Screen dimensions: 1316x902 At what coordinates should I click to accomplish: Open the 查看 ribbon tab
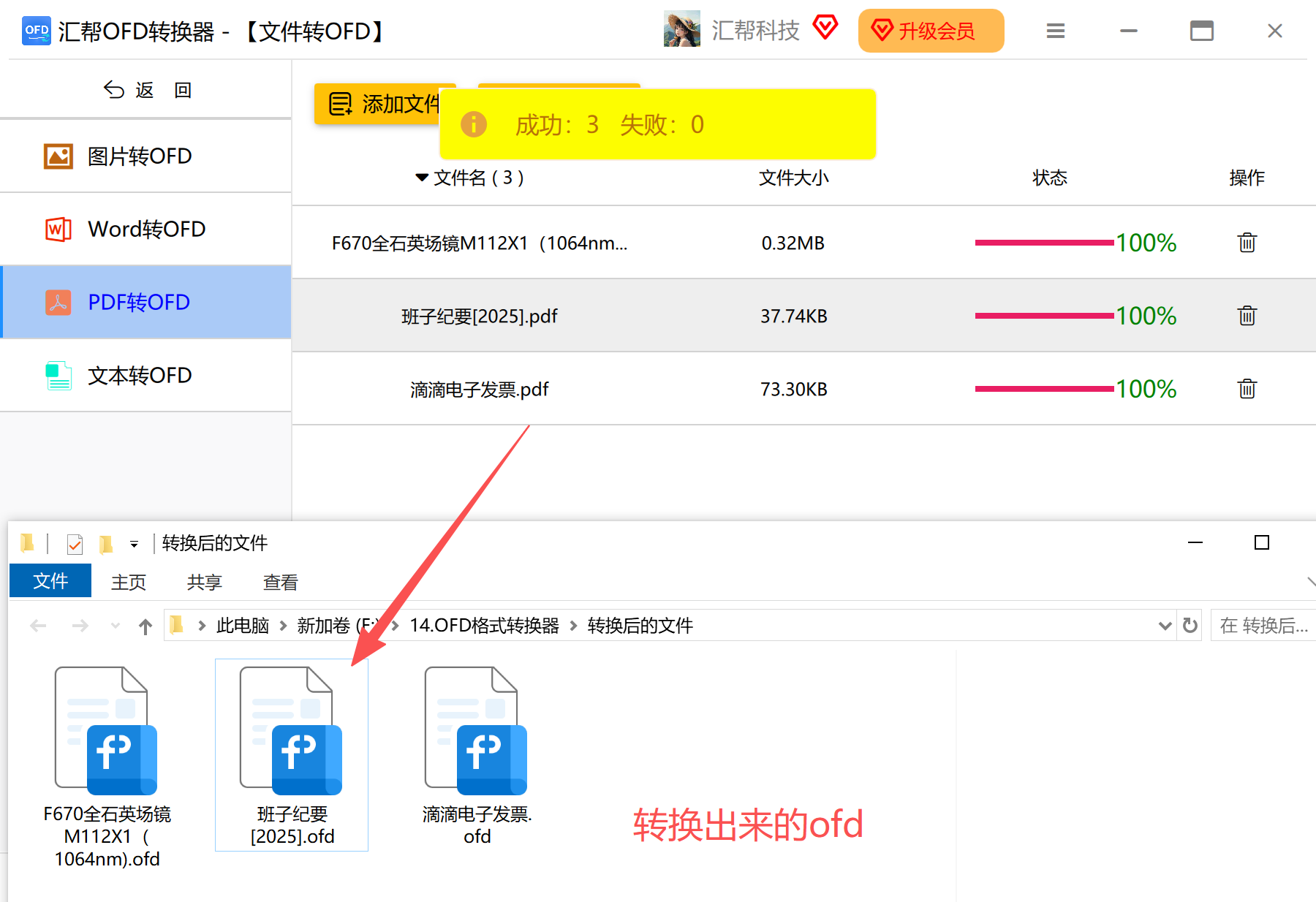tap(281, 582)
